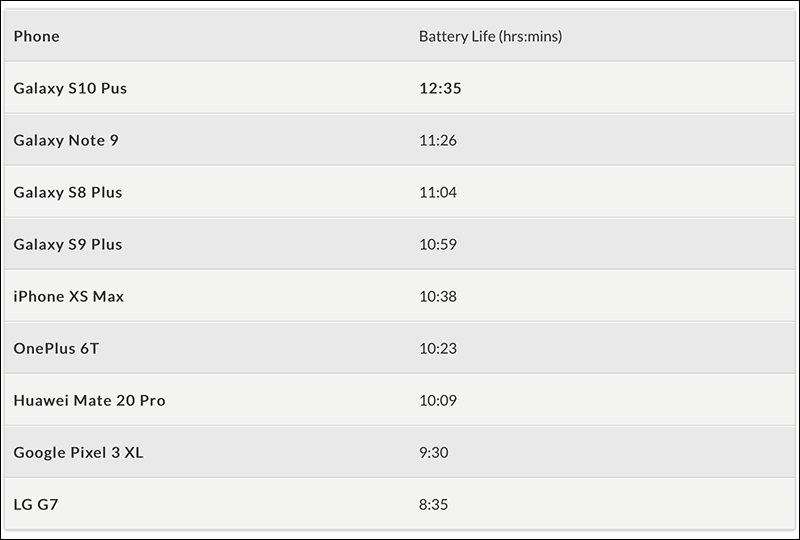Click the 12:35 battery life value
This screenshot has width=800, height=540.
point(440,88)
